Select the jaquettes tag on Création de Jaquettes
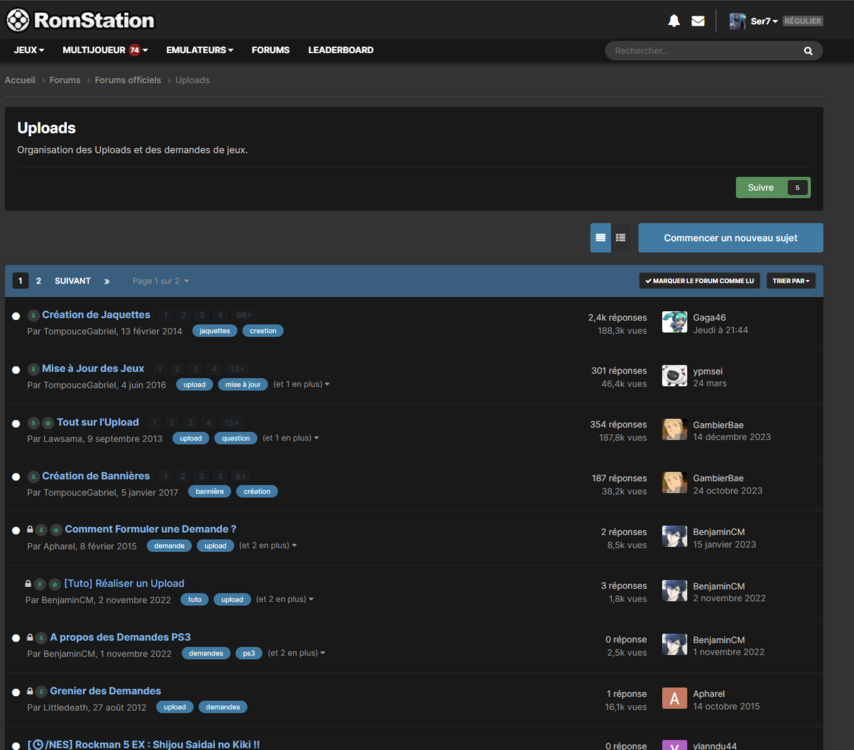 pyautogui.click(x=214, y=330)
